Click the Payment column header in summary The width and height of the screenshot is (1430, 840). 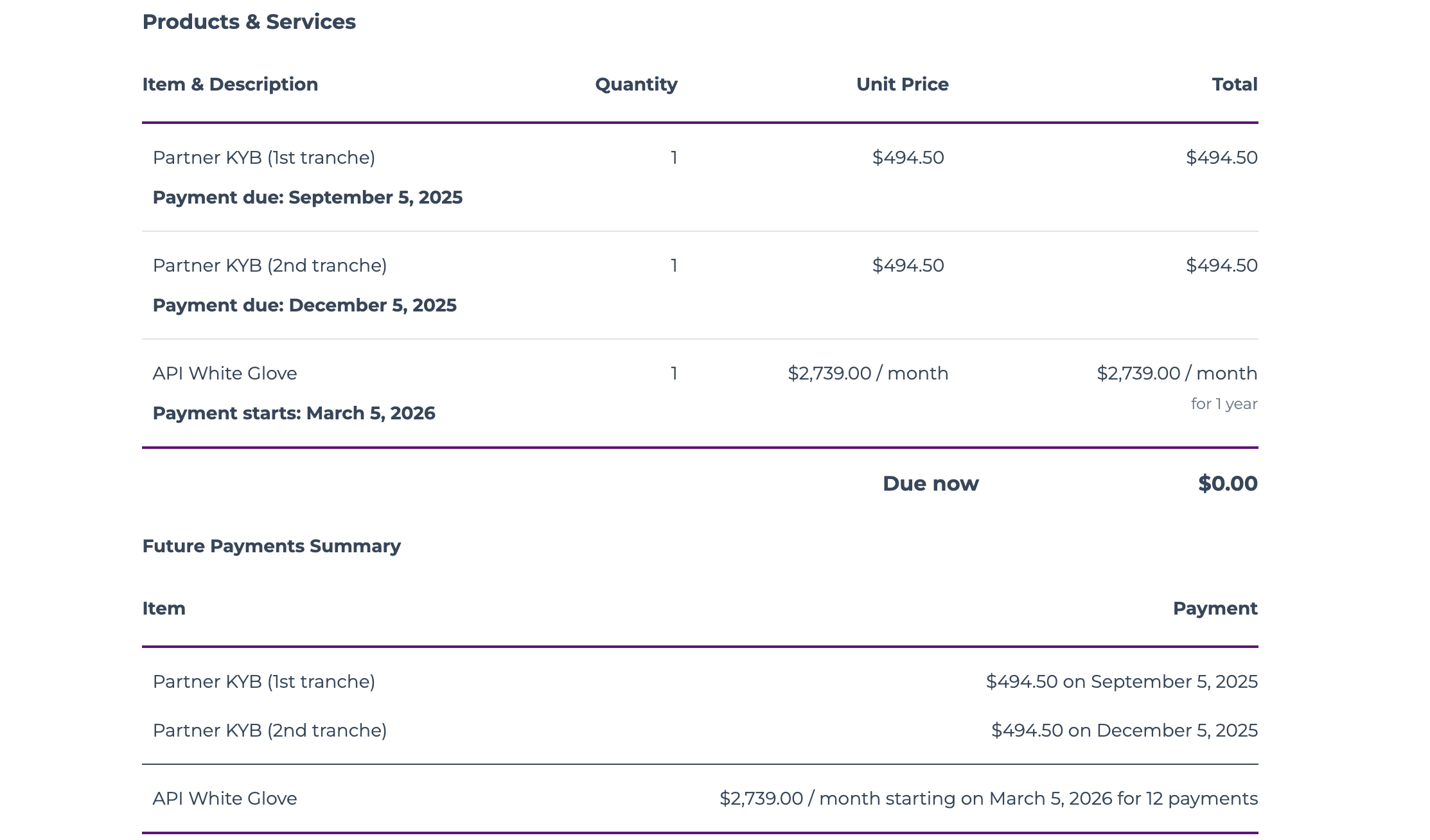[x=1214, y=608]
